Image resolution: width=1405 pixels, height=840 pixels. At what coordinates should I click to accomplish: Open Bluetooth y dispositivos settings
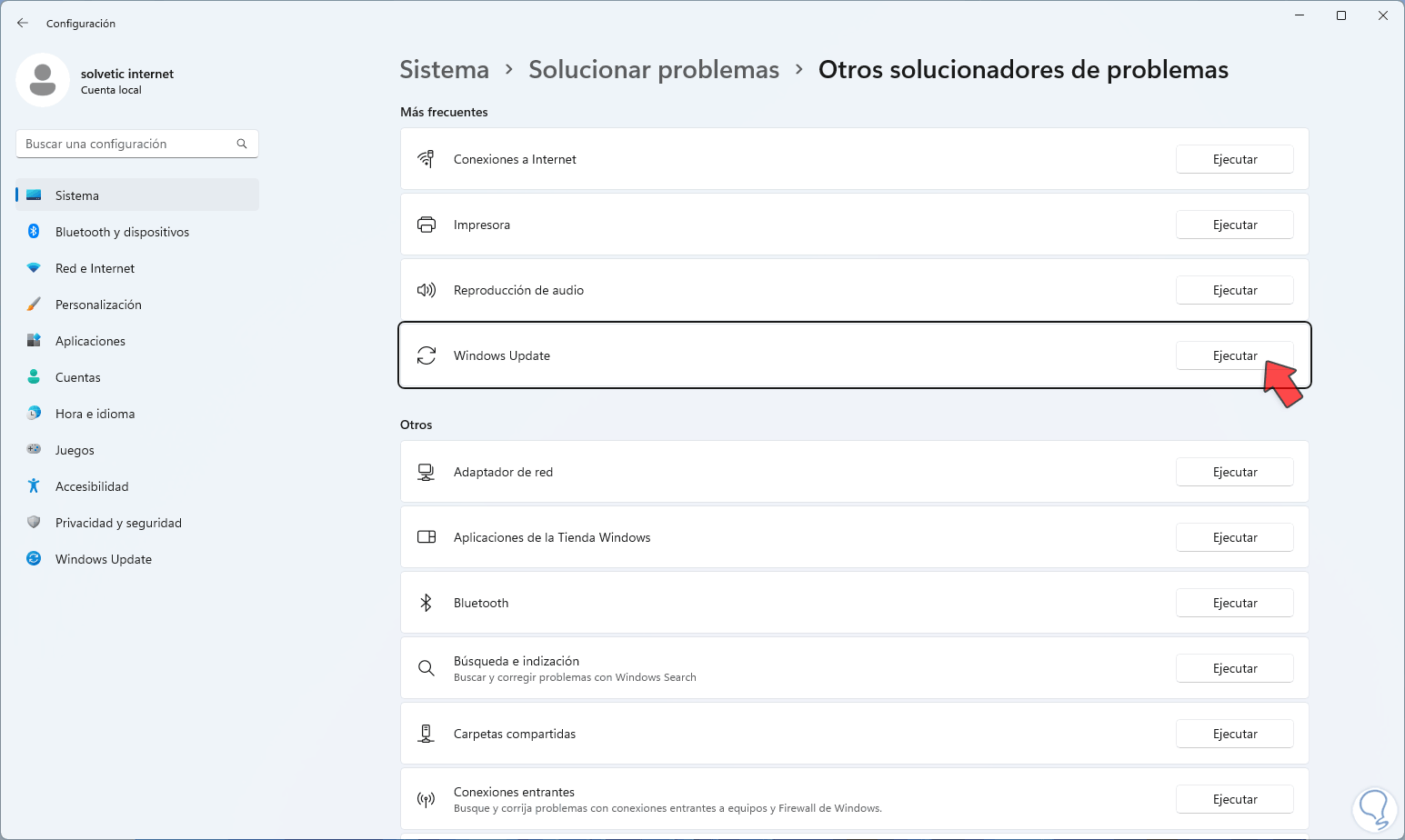coord(122,232)
